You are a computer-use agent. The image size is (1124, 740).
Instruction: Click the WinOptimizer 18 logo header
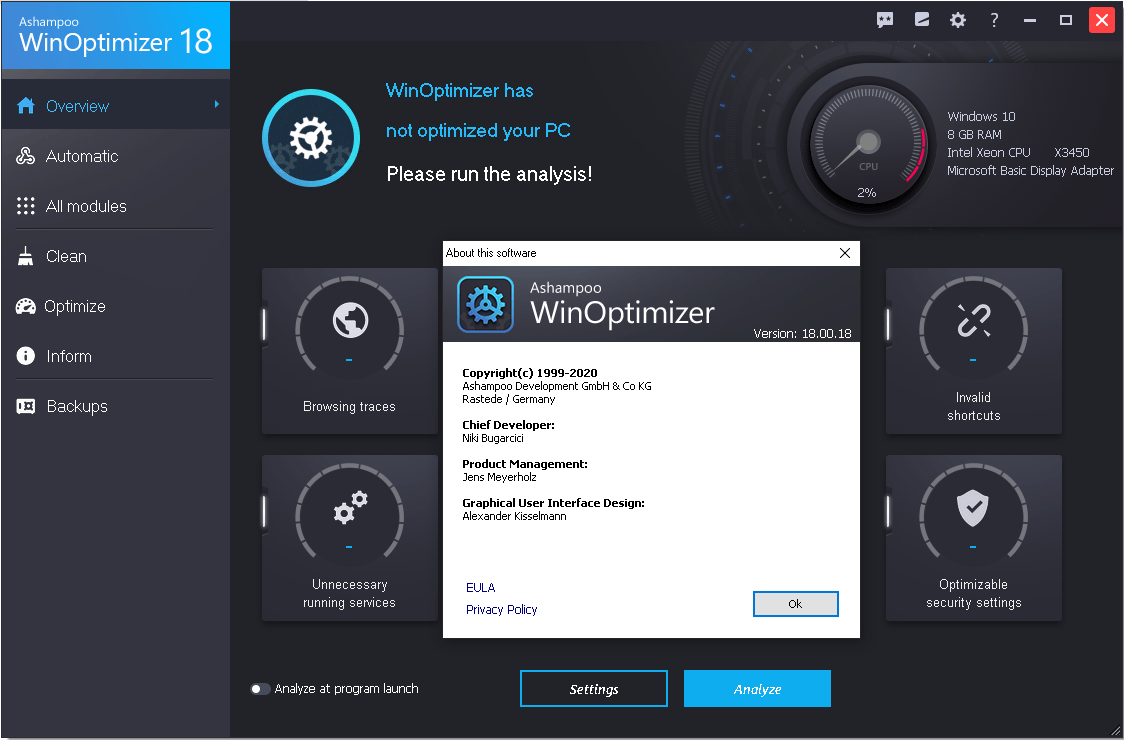point(115,35)
